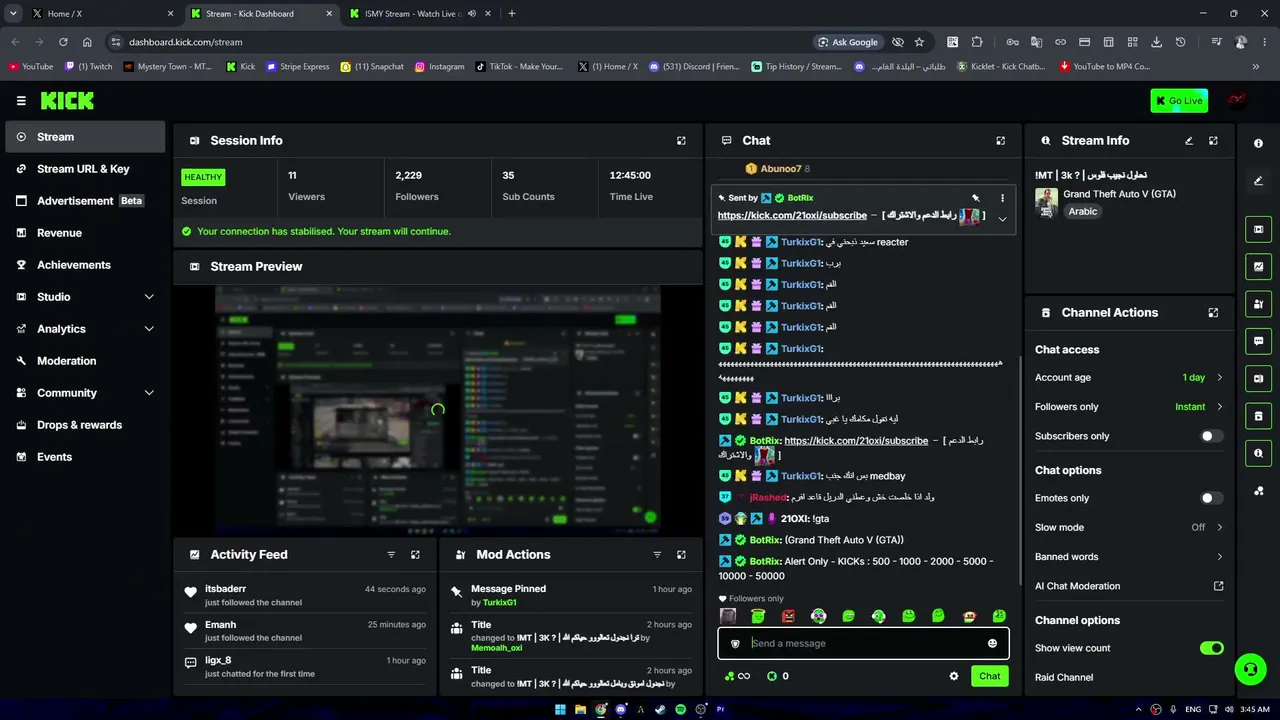Screen dimensions: 1280x720
Task: Expand the Chat panel to fullscreen
Action: (1000, 141)
